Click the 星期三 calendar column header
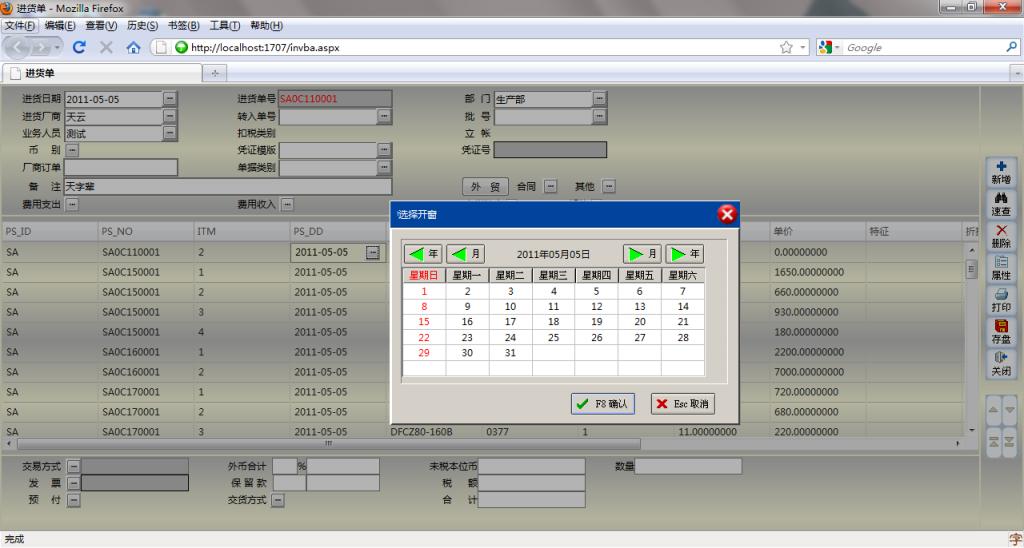 [x=553, y=276]
